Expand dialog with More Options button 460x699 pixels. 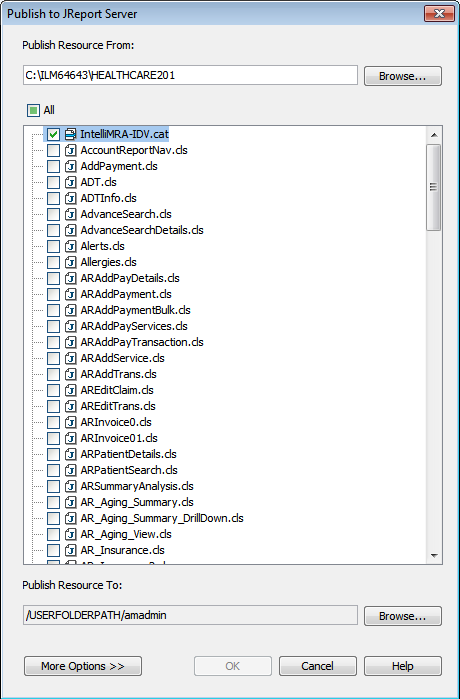(83, 666)
